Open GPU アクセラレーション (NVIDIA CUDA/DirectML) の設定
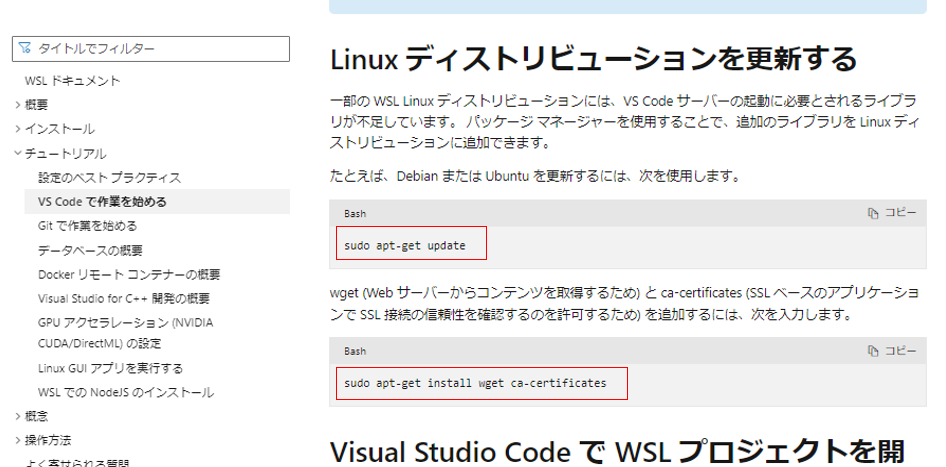Viewport: 946px width, 467px height. click(125, 333)
